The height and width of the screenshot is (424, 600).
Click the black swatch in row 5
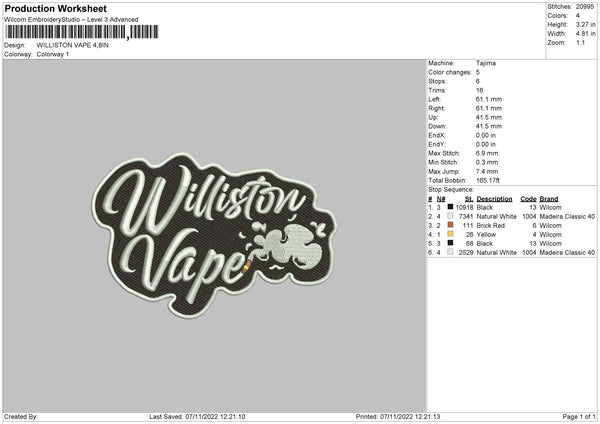(x=450, y=243)
